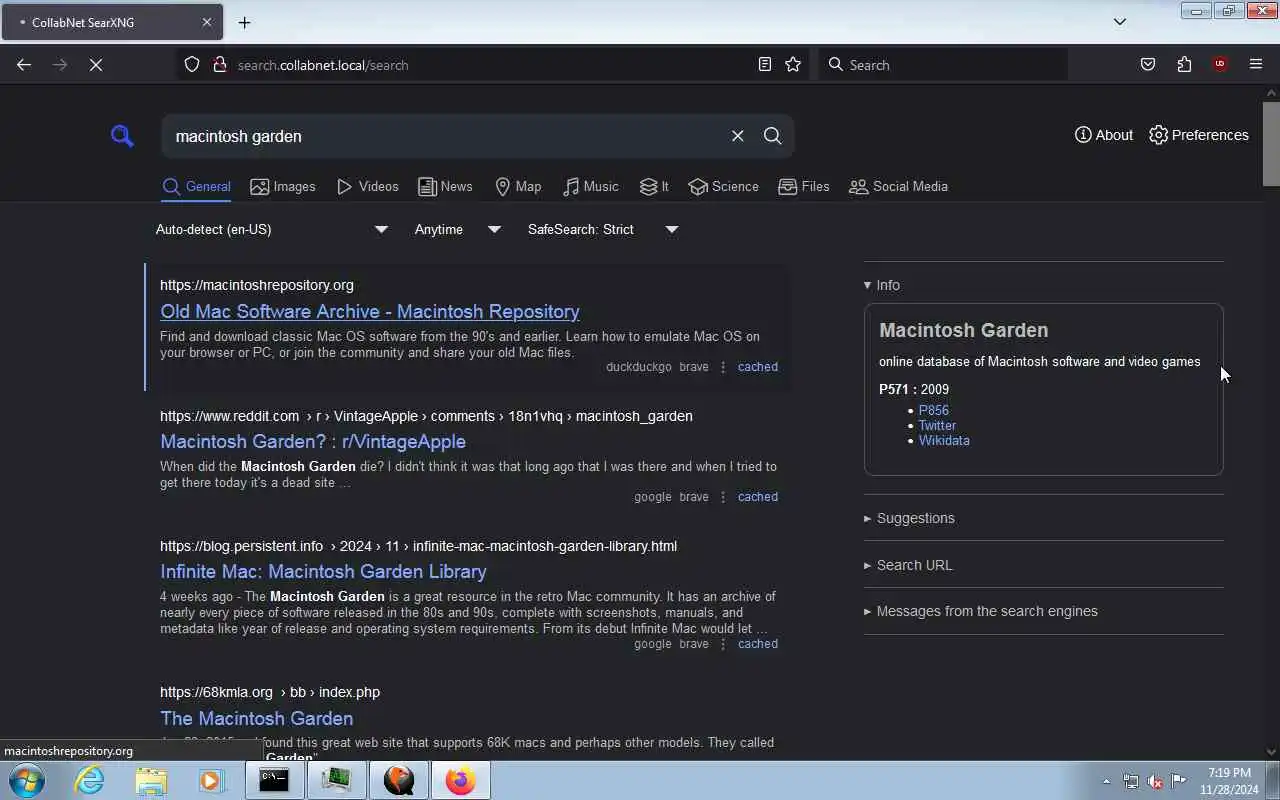
Task: Click the muted volume tray icon
Action: click(1155, 782)
